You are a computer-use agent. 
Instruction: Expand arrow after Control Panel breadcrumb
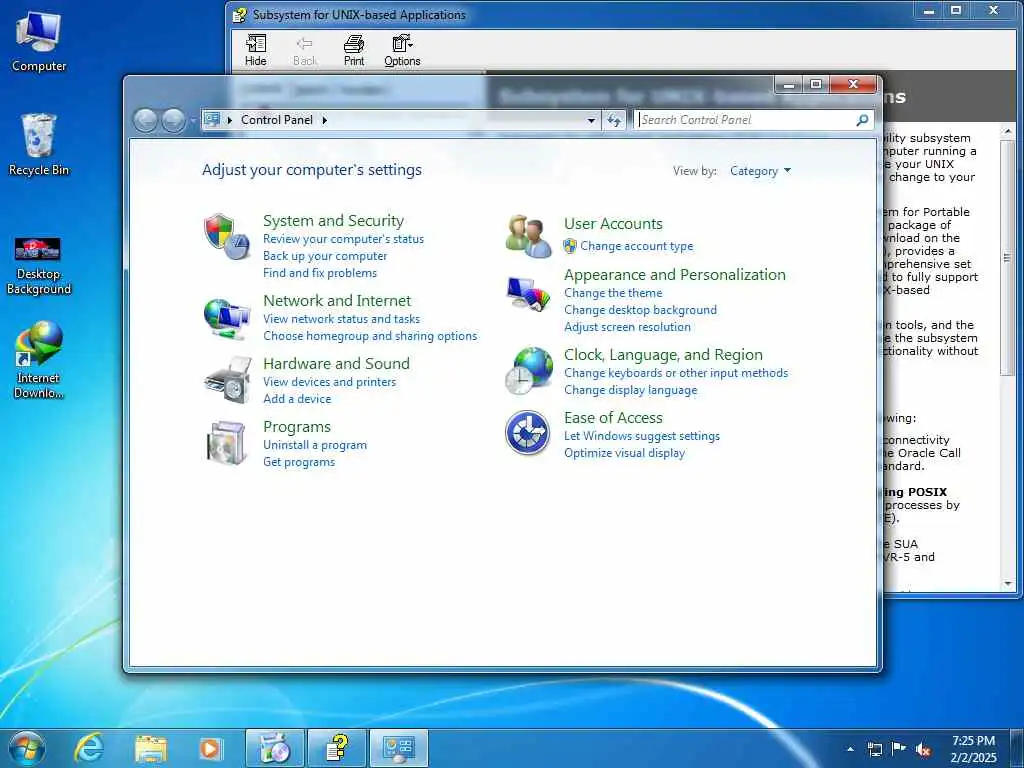coord(325,120)
